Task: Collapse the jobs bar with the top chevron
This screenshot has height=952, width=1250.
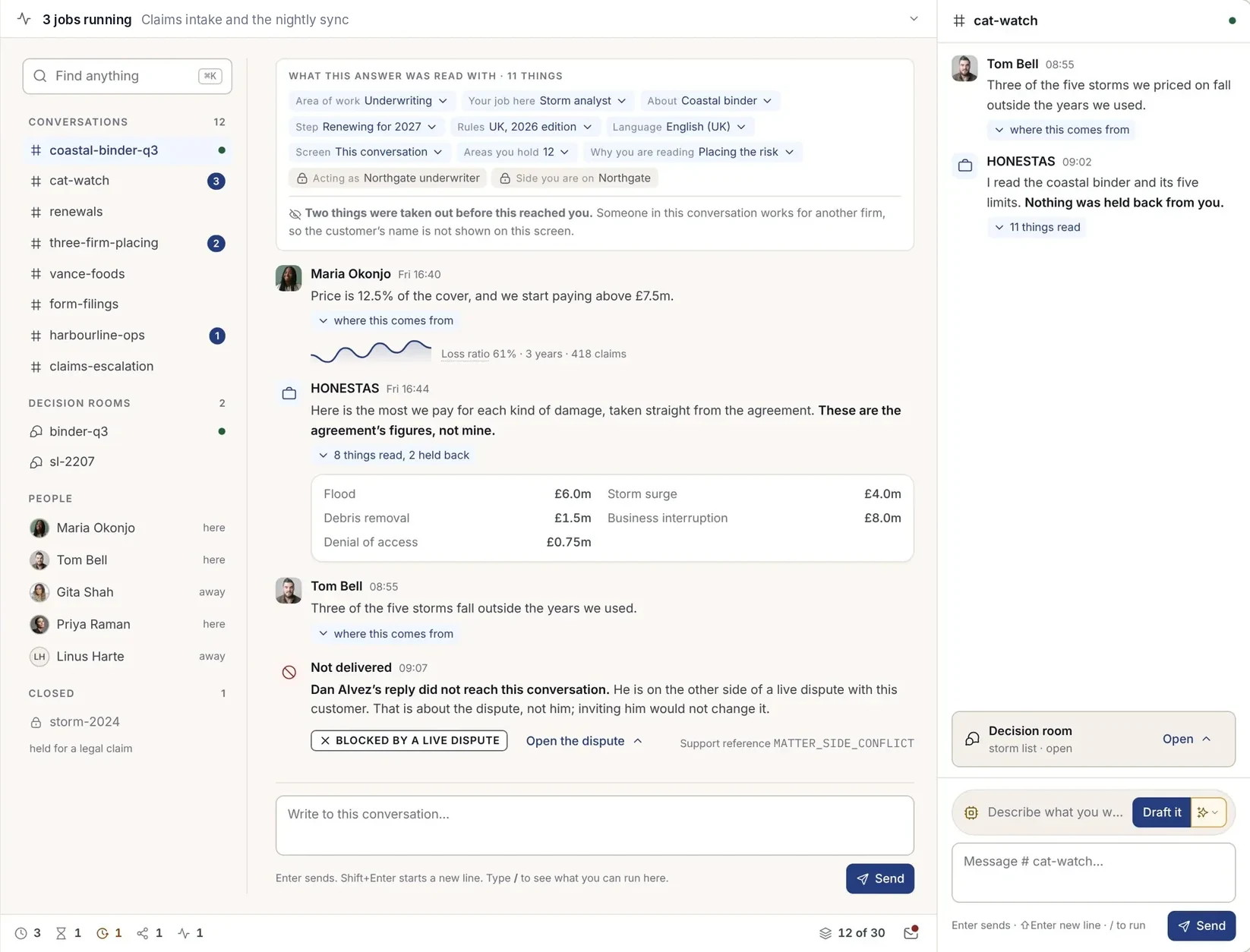Action: pos(914,19)
